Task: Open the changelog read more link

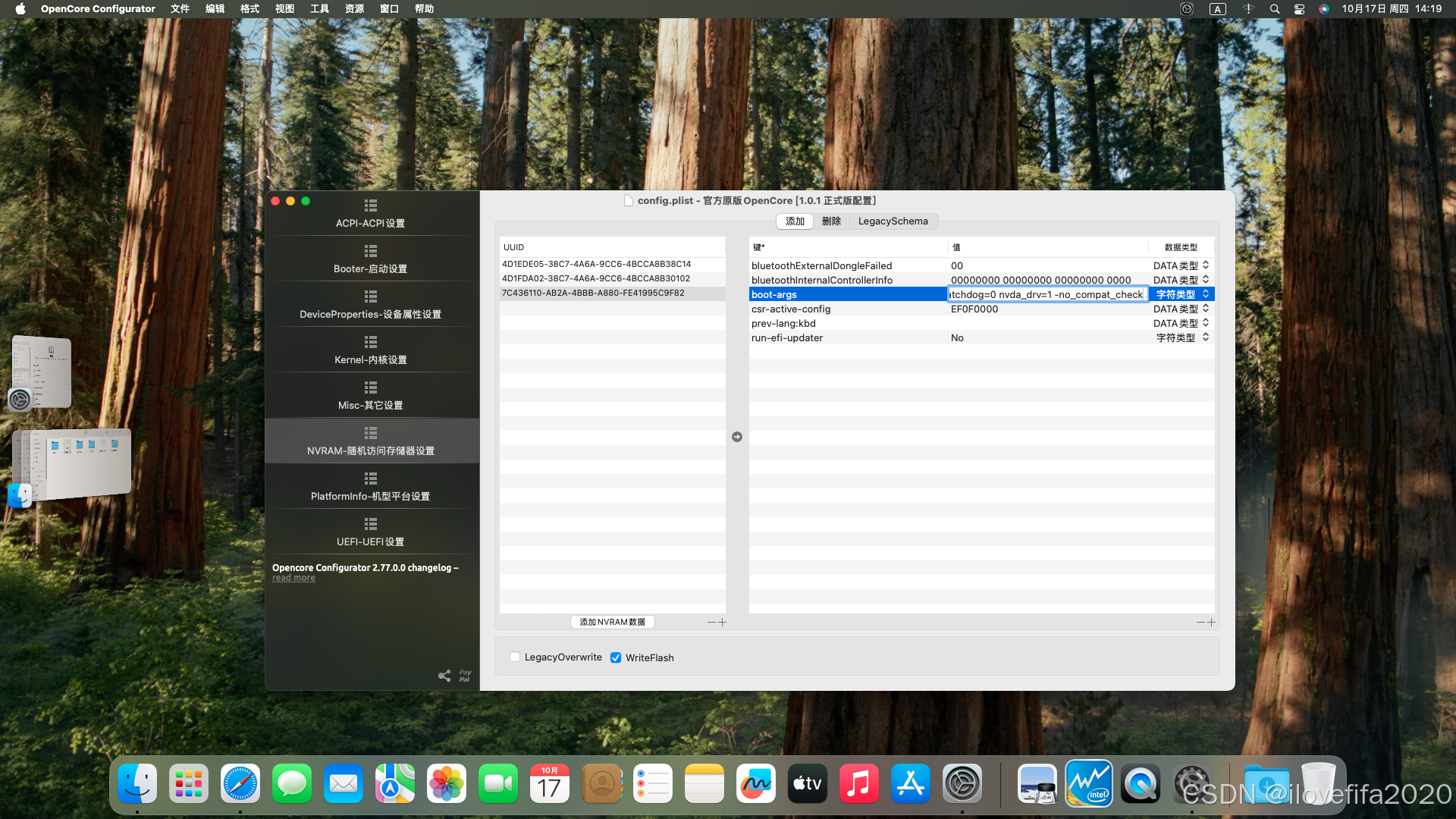Action: click(x=293, y=578)
